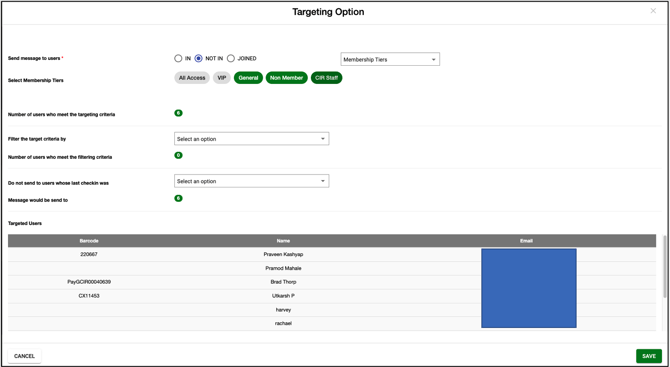Viewport: 670px width, 367px height.
Task: Select the Brad Thorp name cell
Action: (x=283, y=282)
